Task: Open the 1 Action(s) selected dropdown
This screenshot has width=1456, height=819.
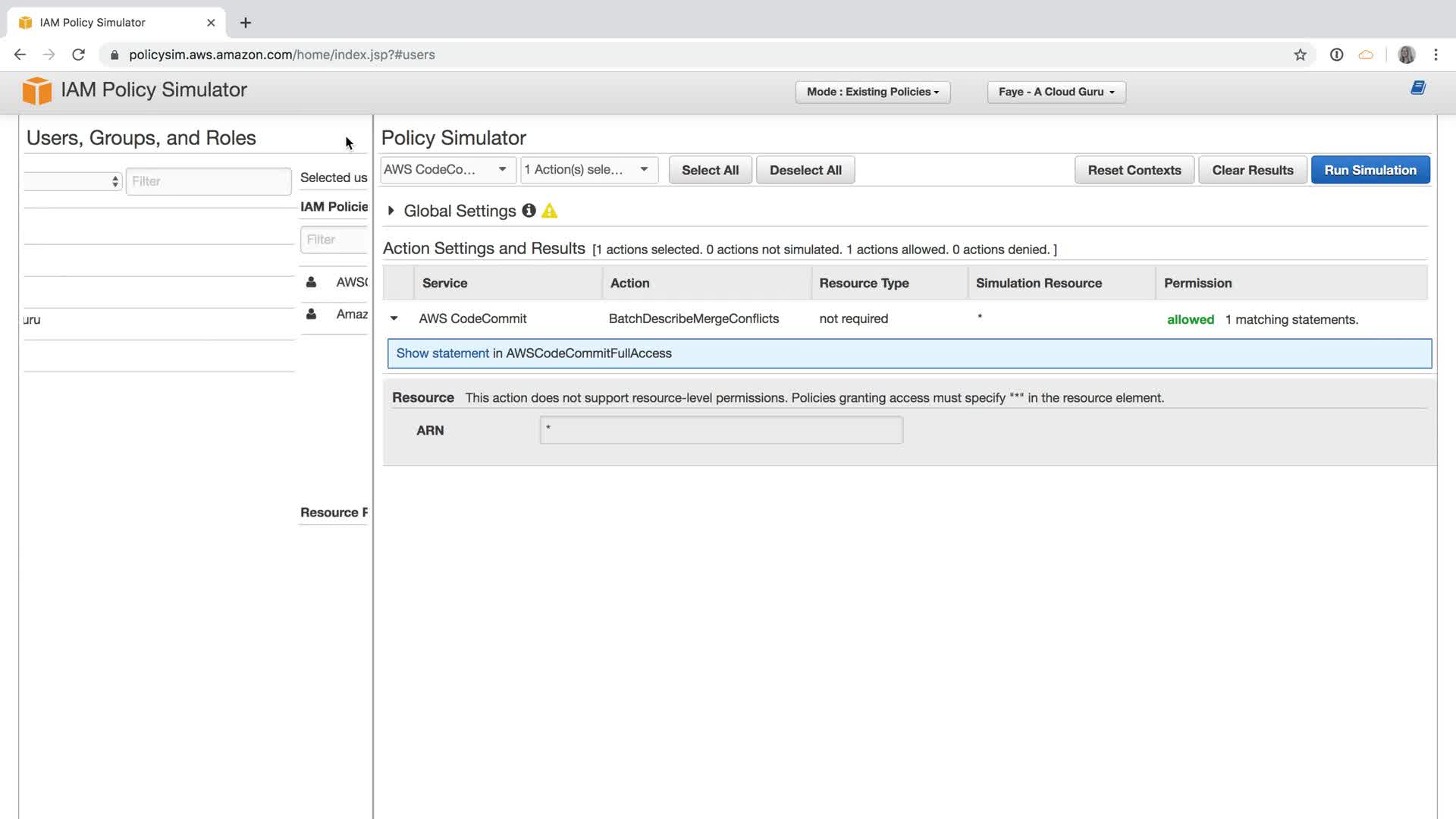Action: point(588,169)
